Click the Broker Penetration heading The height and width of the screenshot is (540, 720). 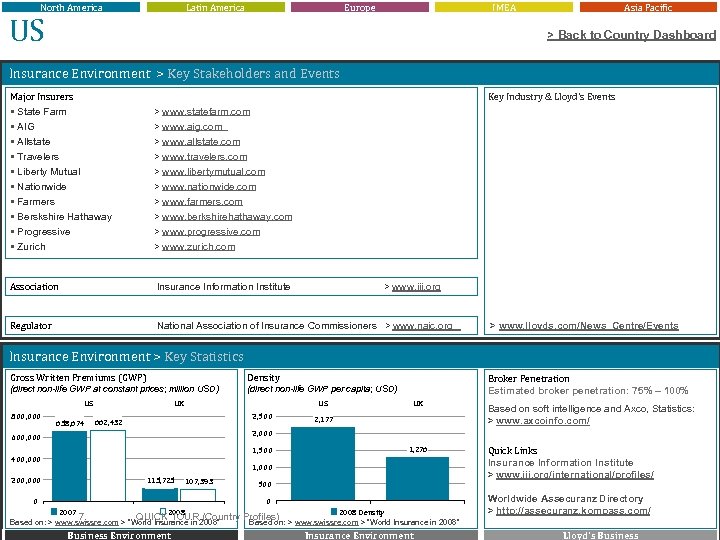click(529, 379)
